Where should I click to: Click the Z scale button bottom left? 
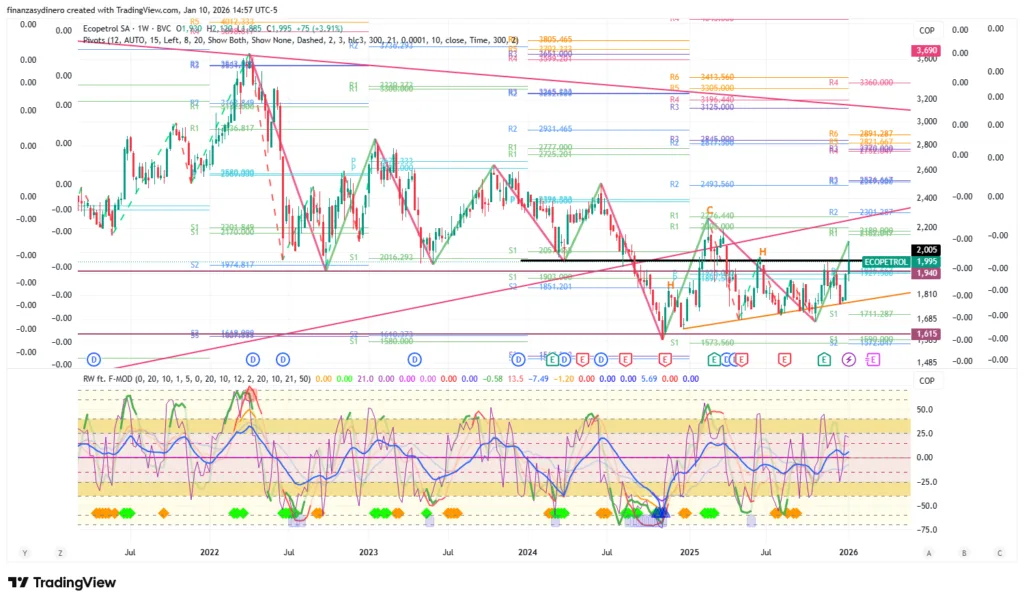coord(61,552)
